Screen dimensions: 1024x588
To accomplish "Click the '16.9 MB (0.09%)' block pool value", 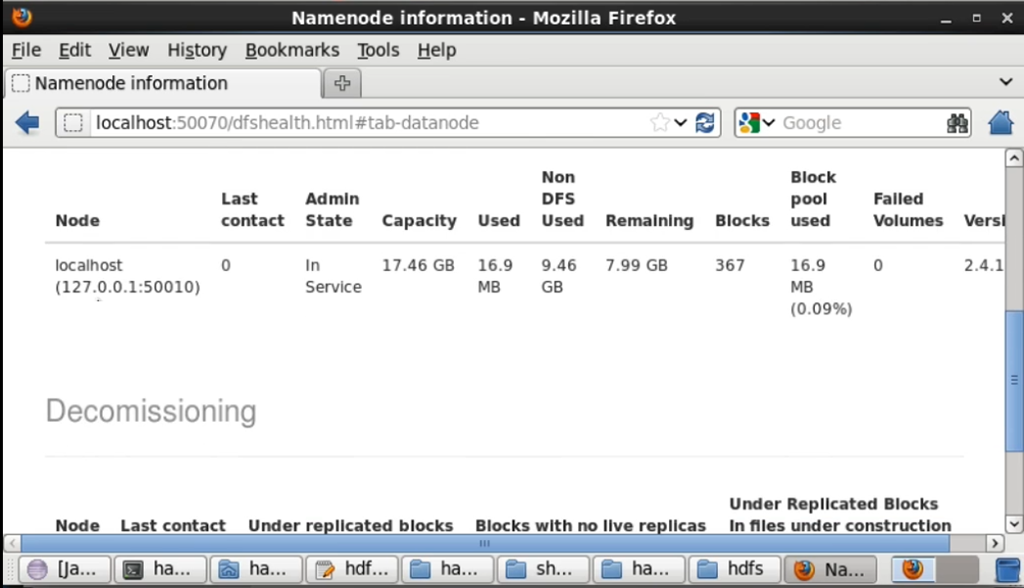I will [x=821, y=287].
